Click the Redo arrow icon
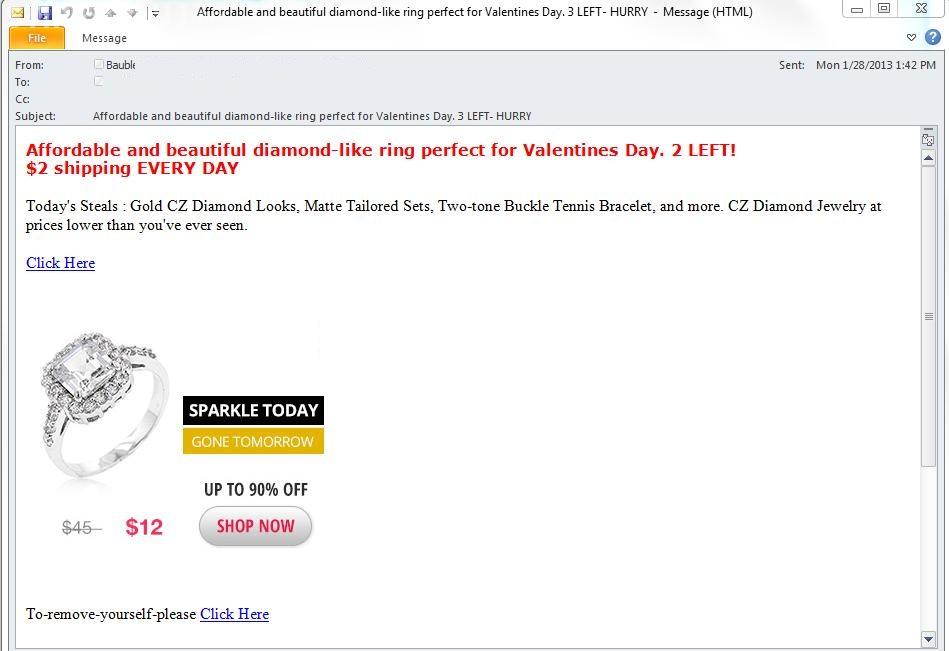The height and width of the screenshot is (651, 949). (x=89, y=13)
